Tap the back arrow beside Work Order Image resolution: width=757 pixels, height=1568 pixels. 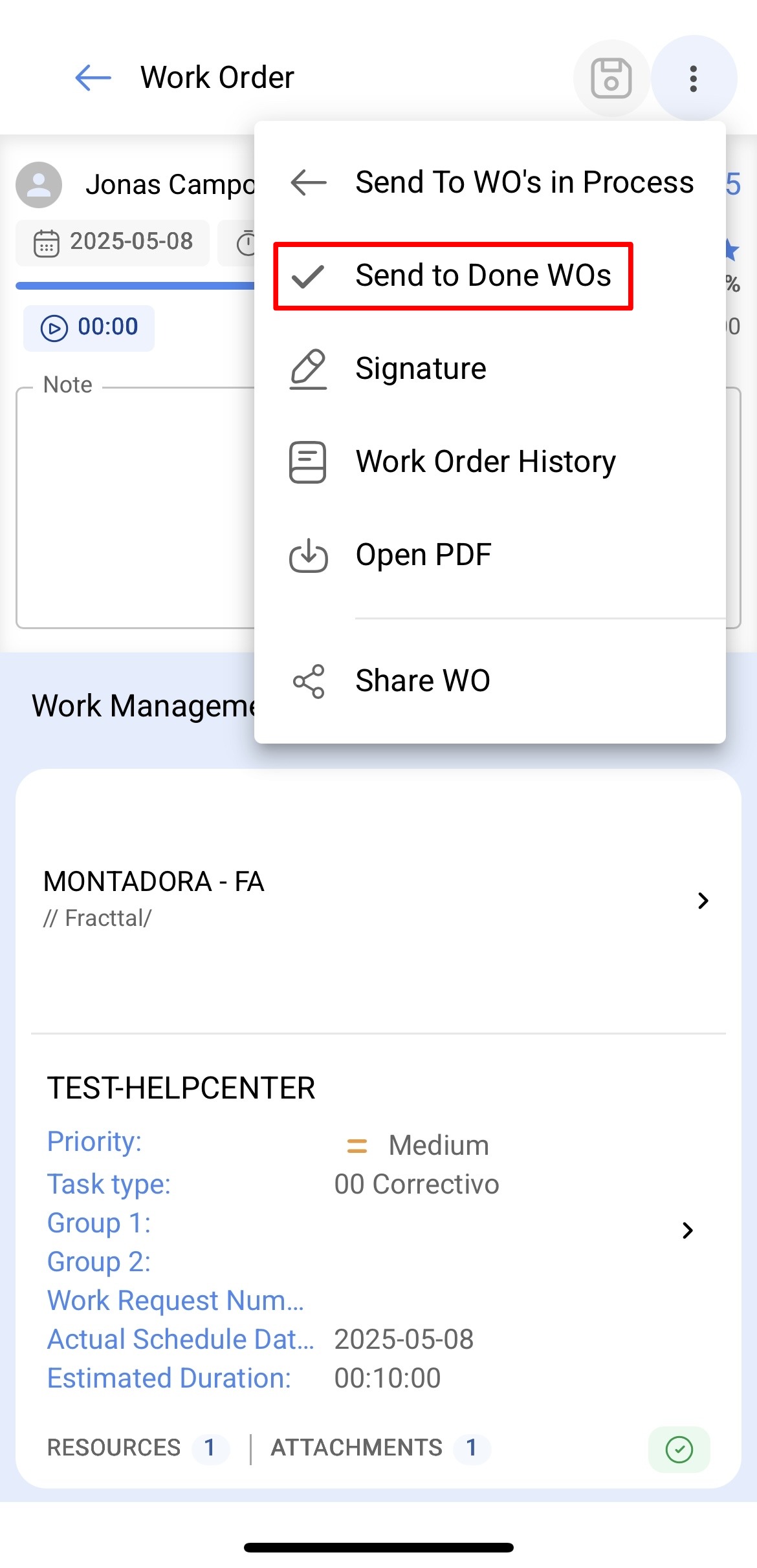[93, 78]
